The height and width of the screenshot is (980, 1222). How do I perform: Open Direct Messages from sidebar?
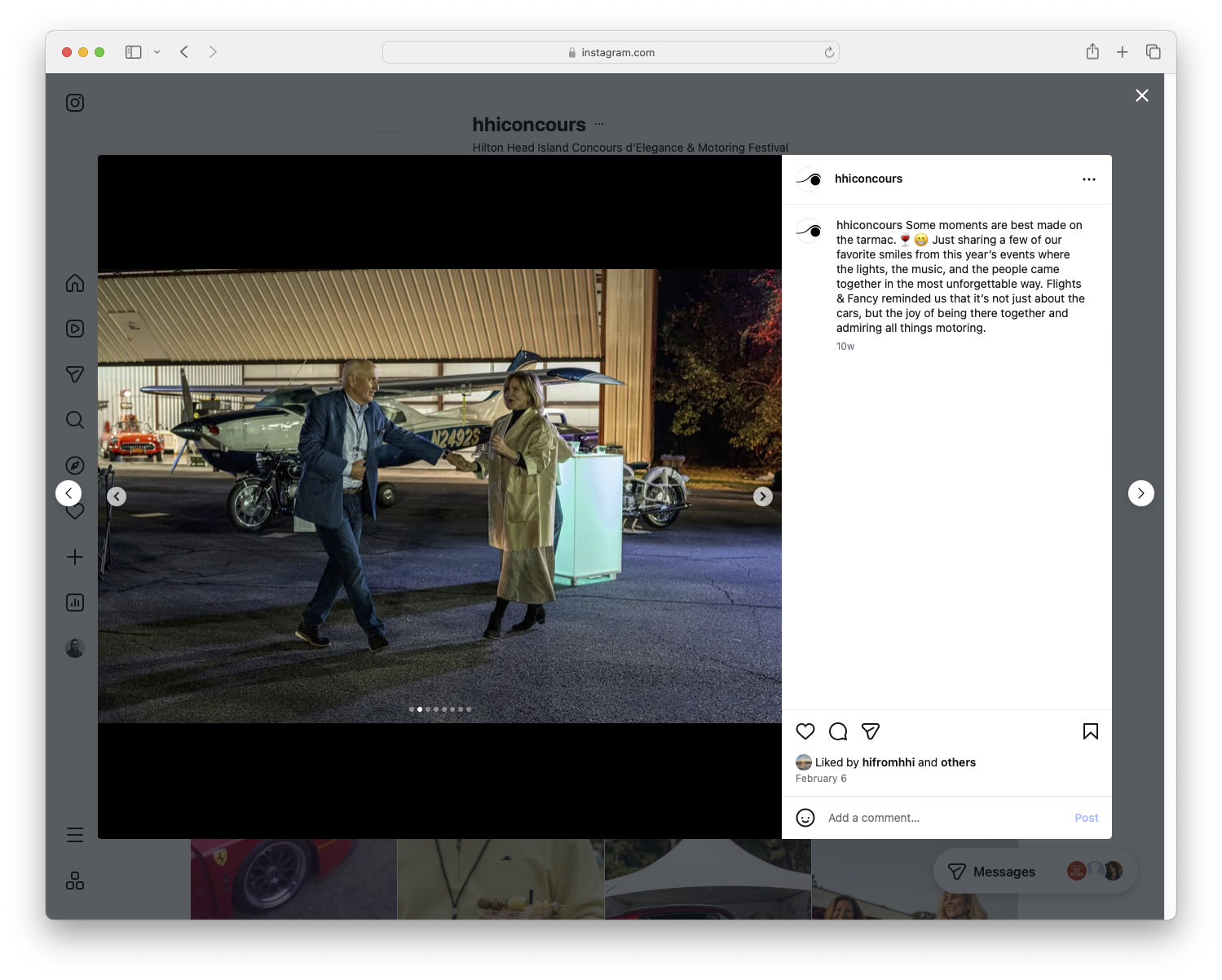coord(74,374)
